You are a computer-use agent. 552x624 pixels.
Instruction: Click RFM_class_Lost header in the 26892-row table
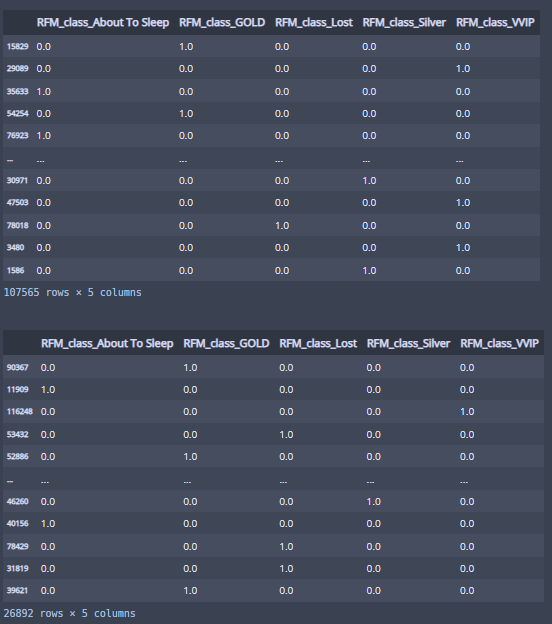tap(318, 343)
